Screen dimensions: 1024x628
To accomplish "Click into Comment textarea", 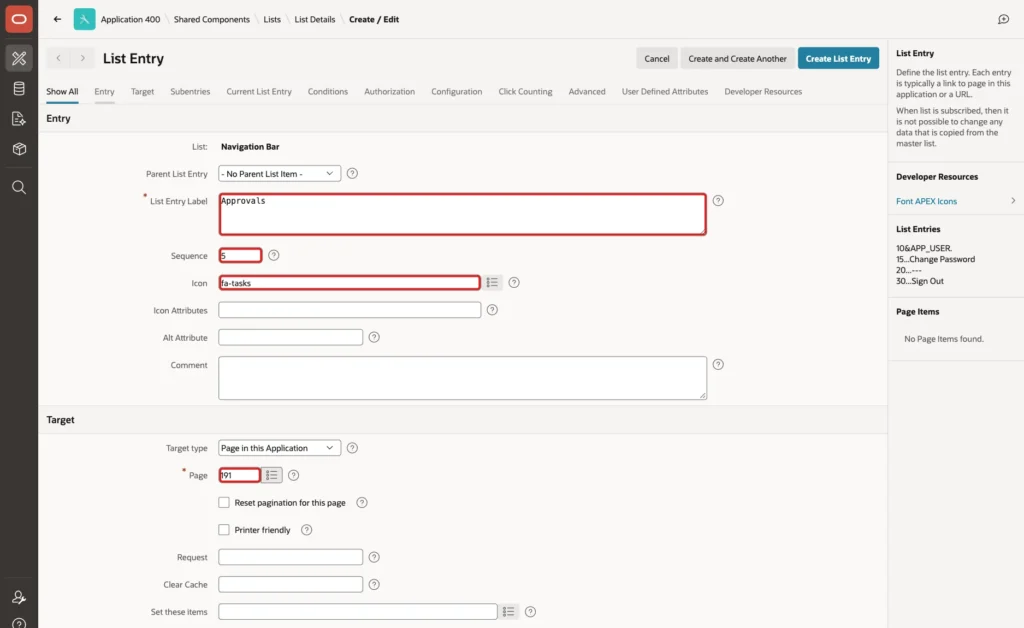I will [462, 378].
